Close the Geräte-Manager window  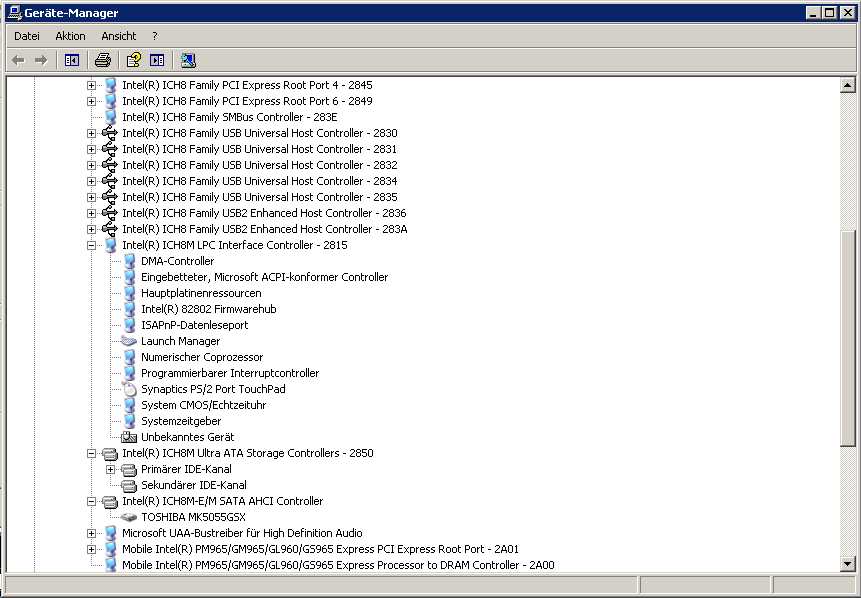847,13
